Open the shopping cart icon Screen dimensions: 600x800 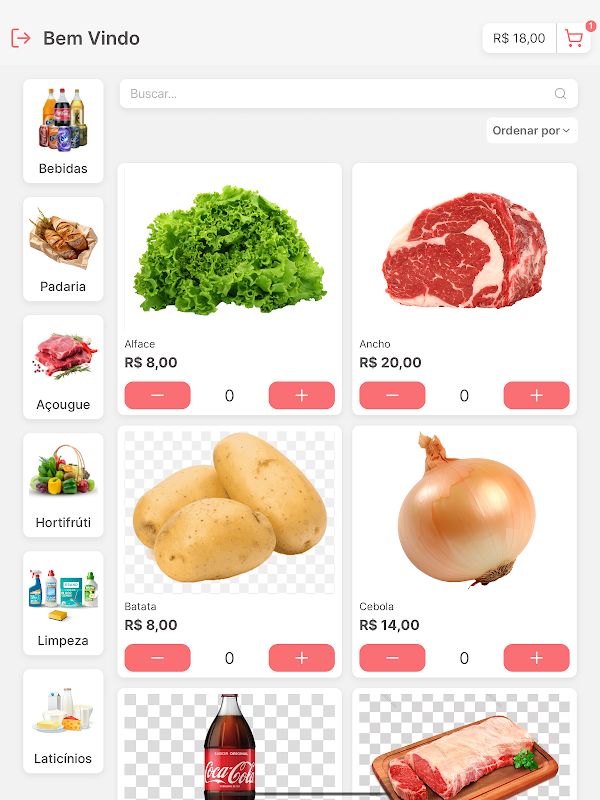574,38
